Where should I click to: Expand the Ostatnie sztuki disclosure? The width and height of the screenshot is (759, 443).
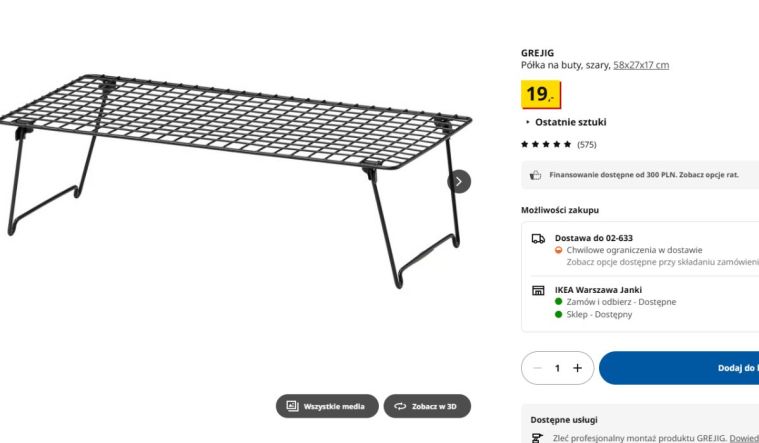coord(566,122)
